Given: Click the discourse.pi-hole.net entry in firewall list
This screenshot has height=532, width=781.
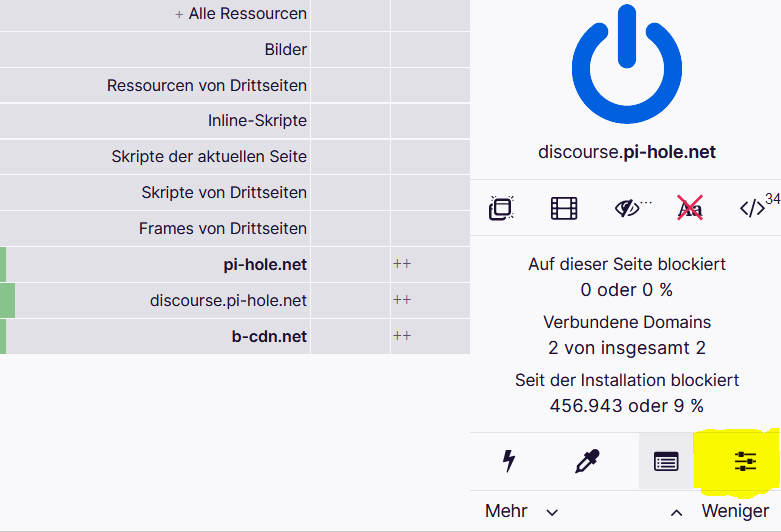Looking at the screenshot, I should pos(155,300).
